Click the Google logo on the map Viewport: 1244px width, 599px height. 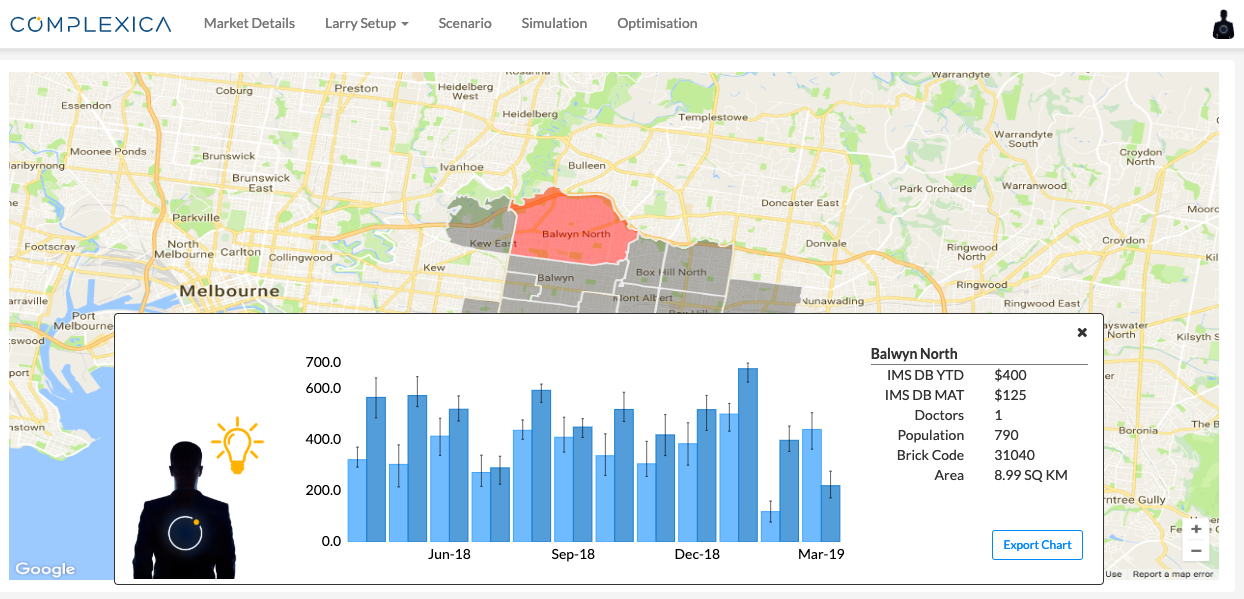[45, 569]
